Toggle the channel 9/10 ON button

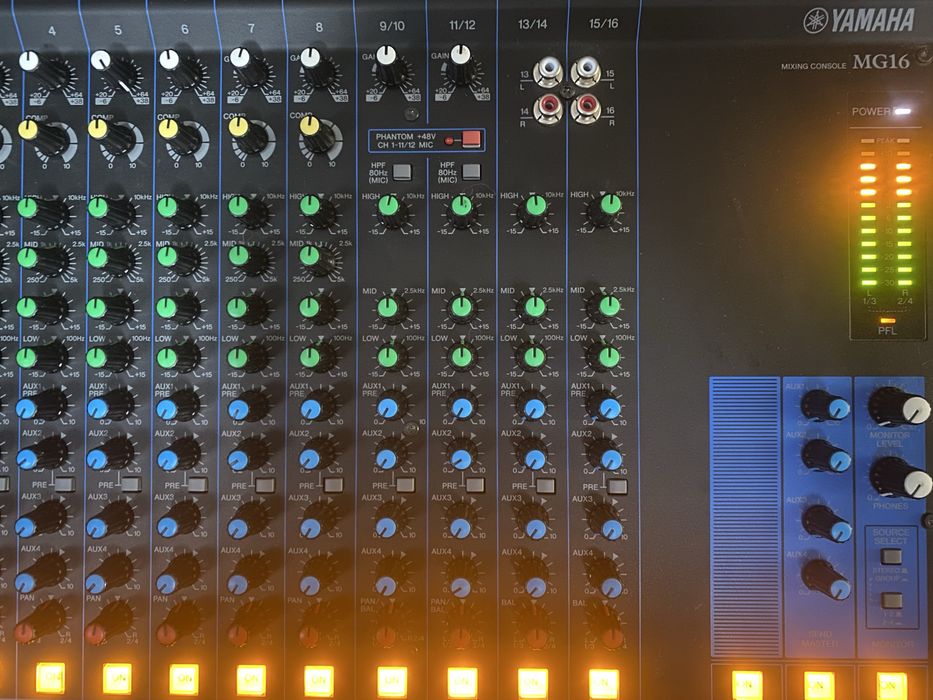392,682
